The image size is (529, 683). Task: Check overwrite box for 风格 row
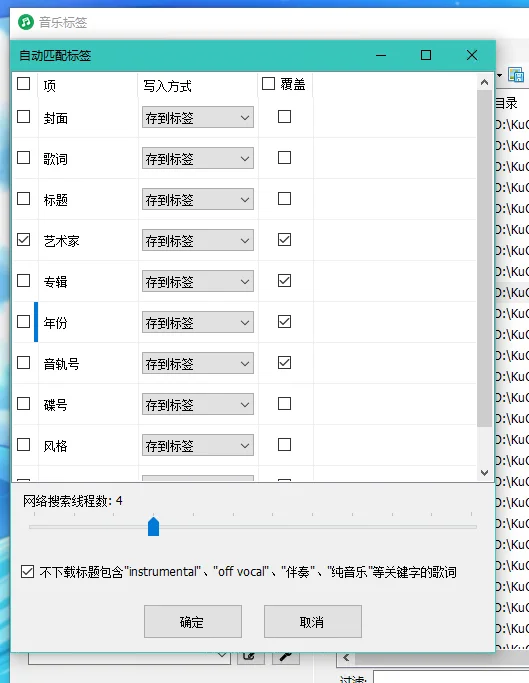(x=285, y=445)
